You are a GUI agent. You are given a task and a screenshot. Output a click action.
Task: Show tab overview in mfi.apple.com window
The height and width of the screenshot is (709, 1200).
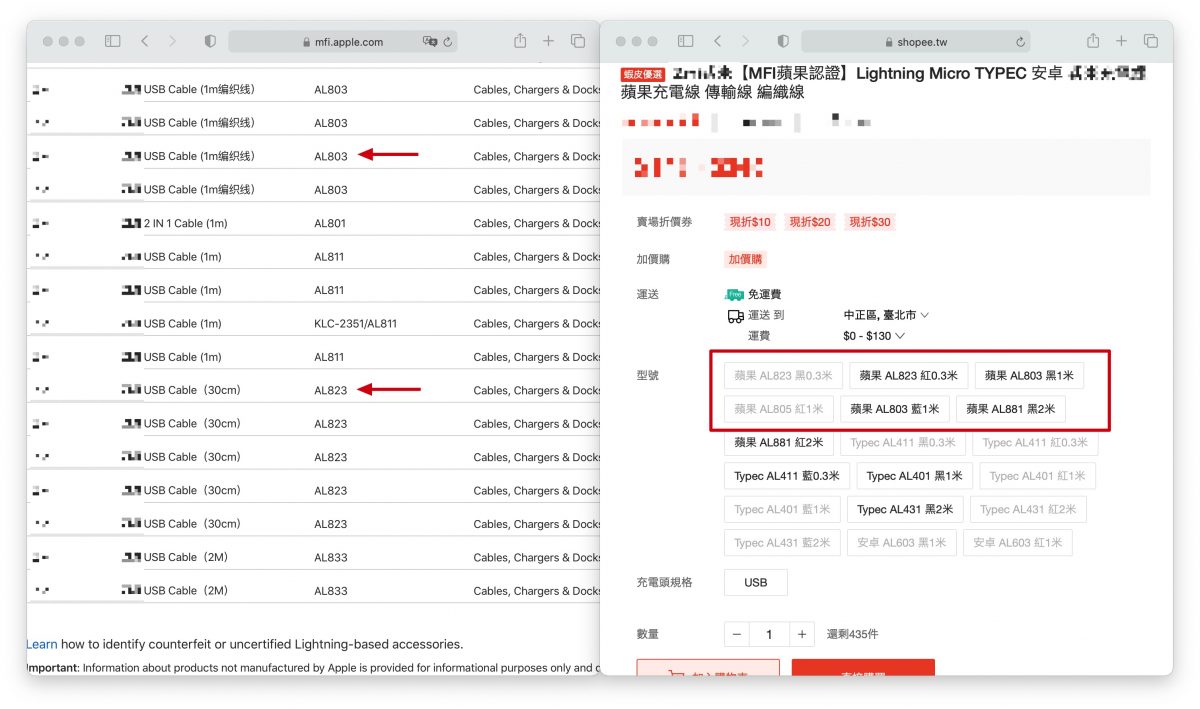(578, 41)
